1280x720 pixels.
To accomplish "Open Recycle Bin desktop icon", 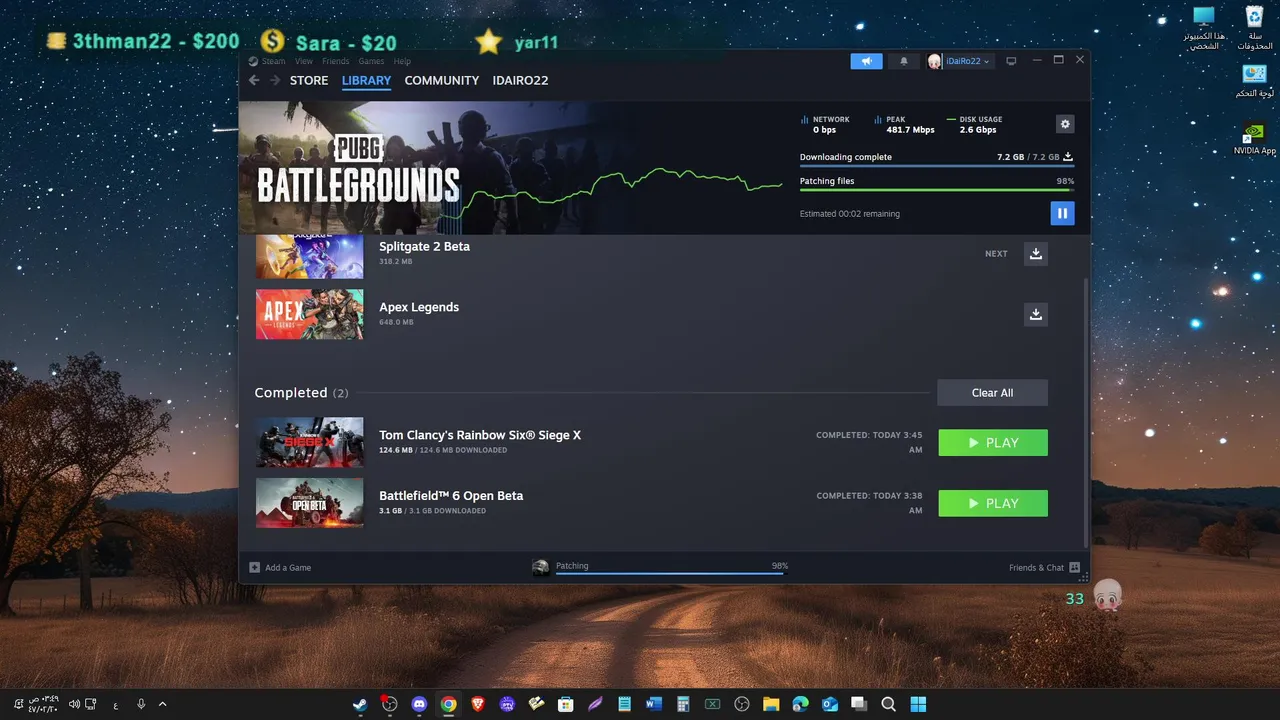I will [1254, 28].
